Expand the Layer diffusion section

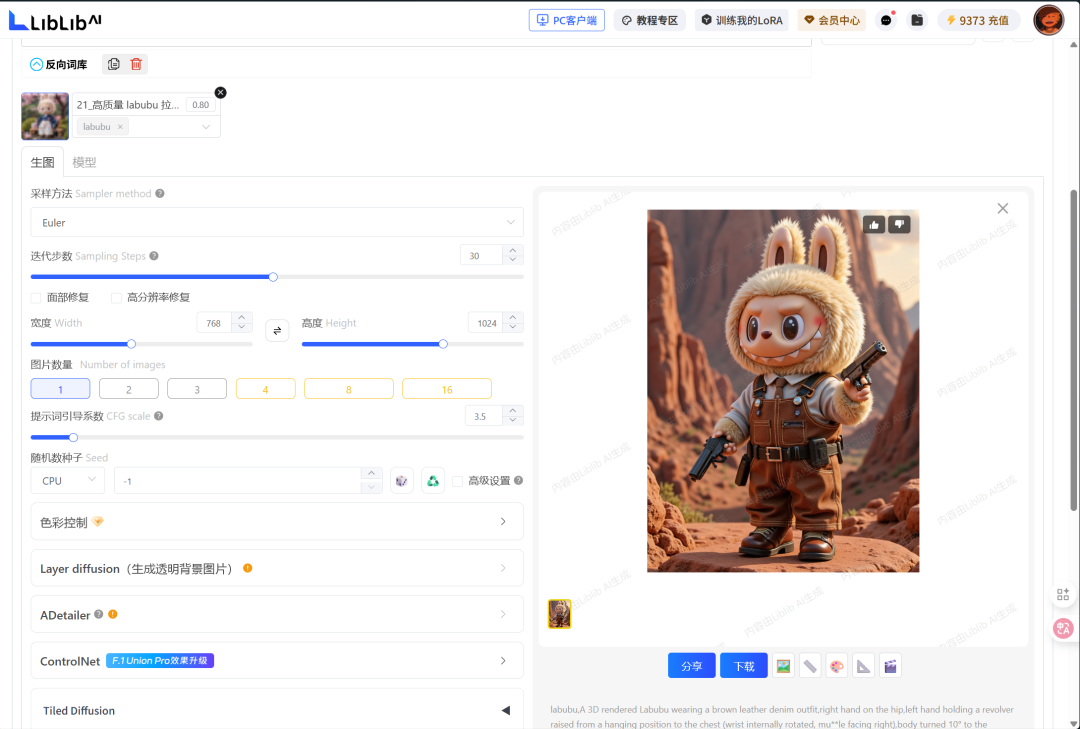(277, 568)
